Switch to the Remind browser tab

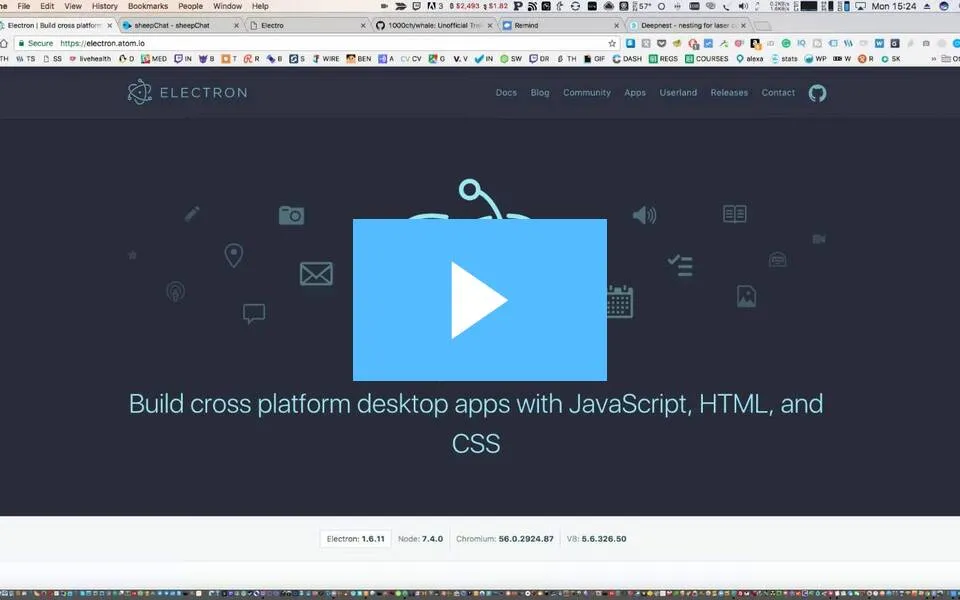(x=560, y=26)
